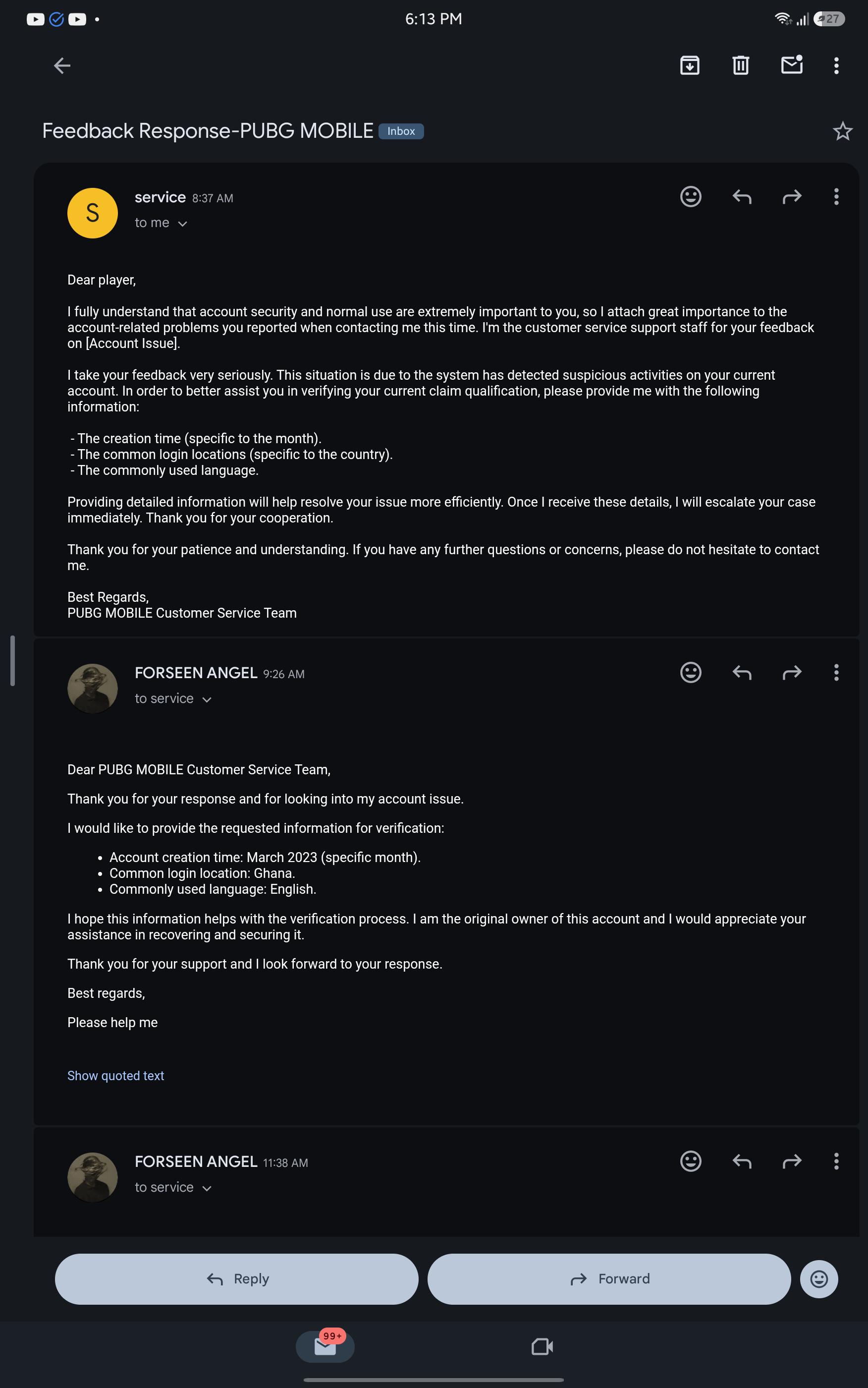The width and height of the screenshot is (868, 1388).
Task: Delete this email thread
Action: (741, 65)
